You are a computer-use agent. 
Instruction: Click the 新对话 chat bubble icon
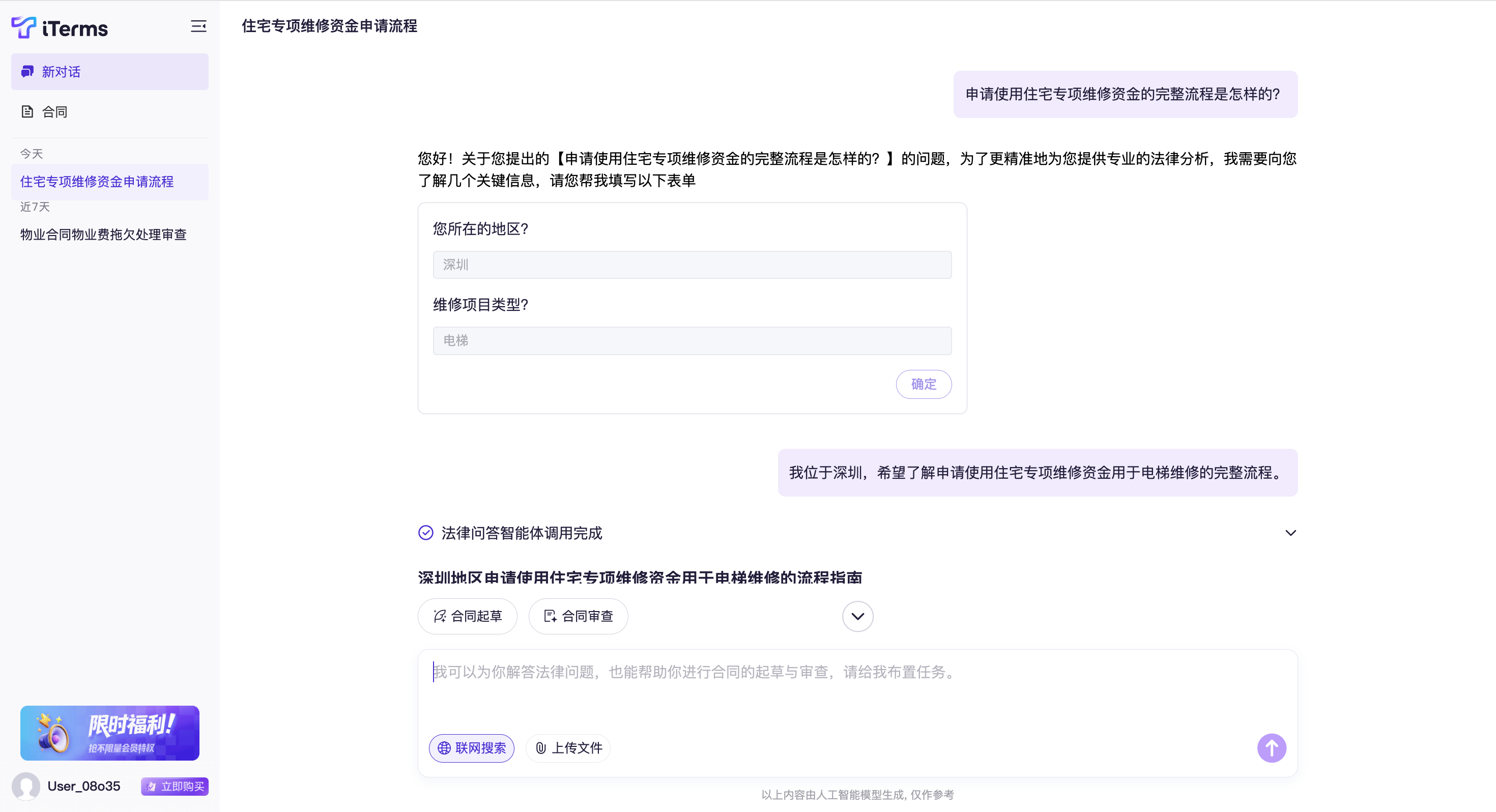point(27,71)
